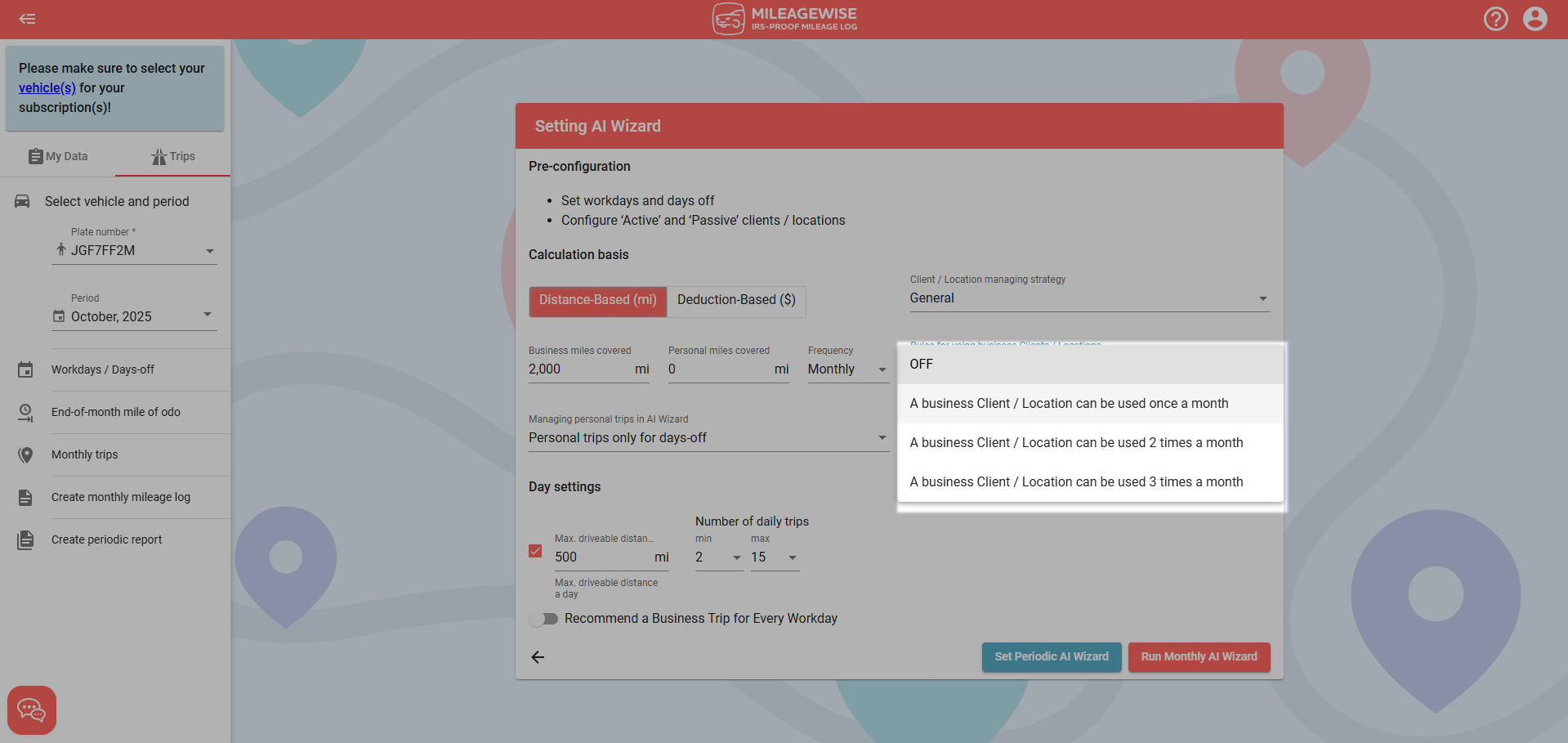Screen dimensions: 1568x743
Task: Open the live chat support bubble
Action: point(32,709)
